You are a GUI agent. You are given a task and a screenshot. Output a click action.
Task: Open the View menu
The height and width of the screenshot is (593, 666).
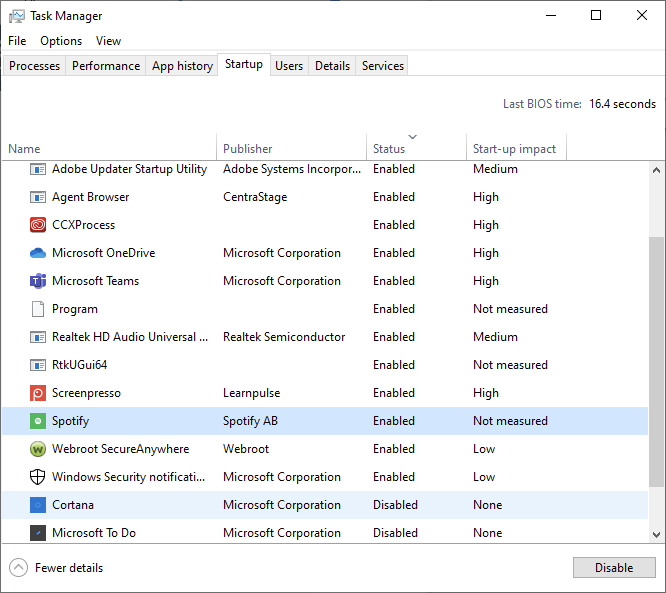pyautogui.click(x=108, y=41)
